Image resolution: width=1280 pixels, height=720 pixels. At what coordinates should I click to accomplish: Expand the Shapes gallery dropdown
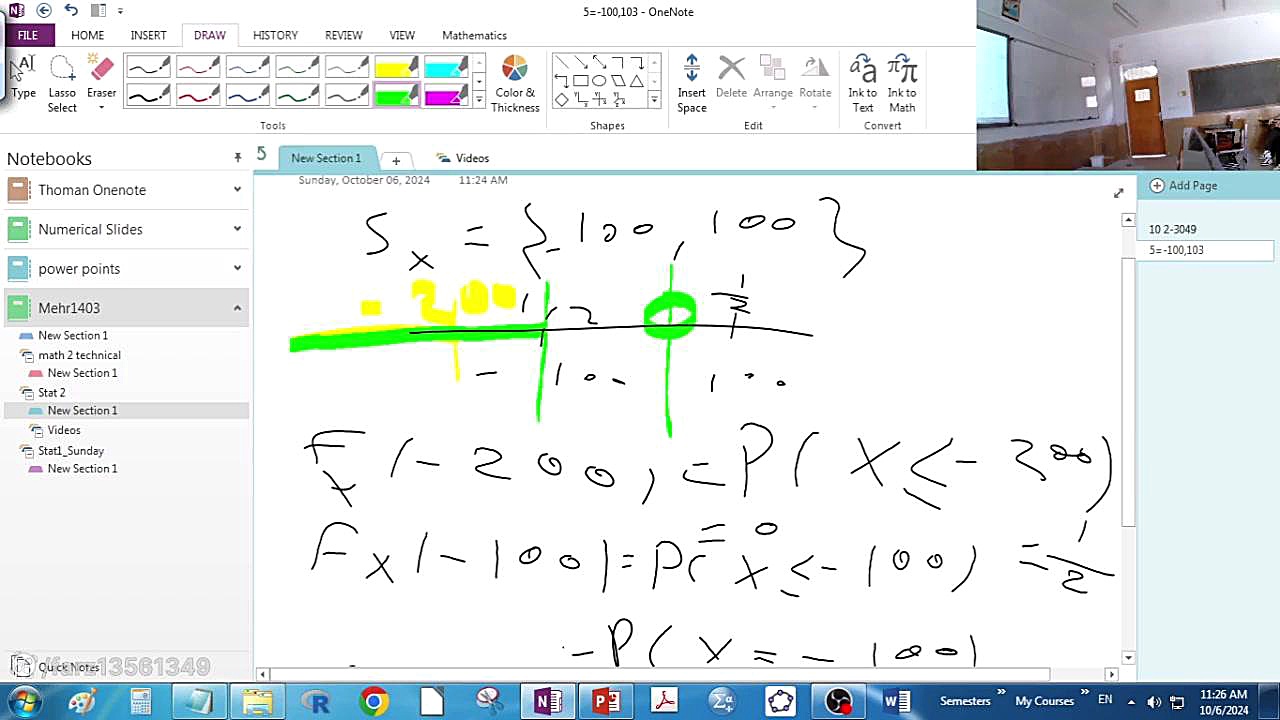click(654, 100)
